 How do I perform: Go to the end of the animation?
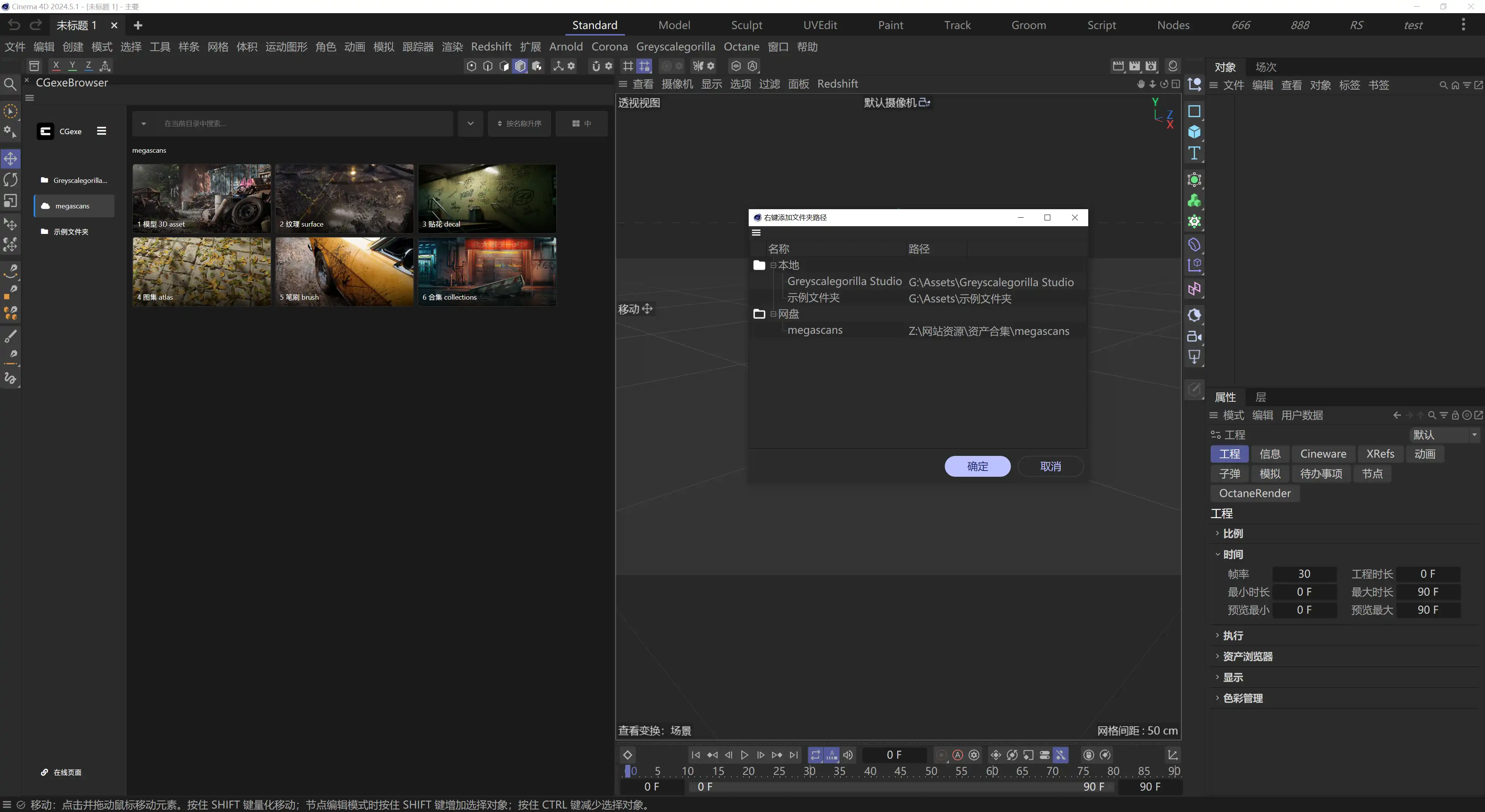794,755
